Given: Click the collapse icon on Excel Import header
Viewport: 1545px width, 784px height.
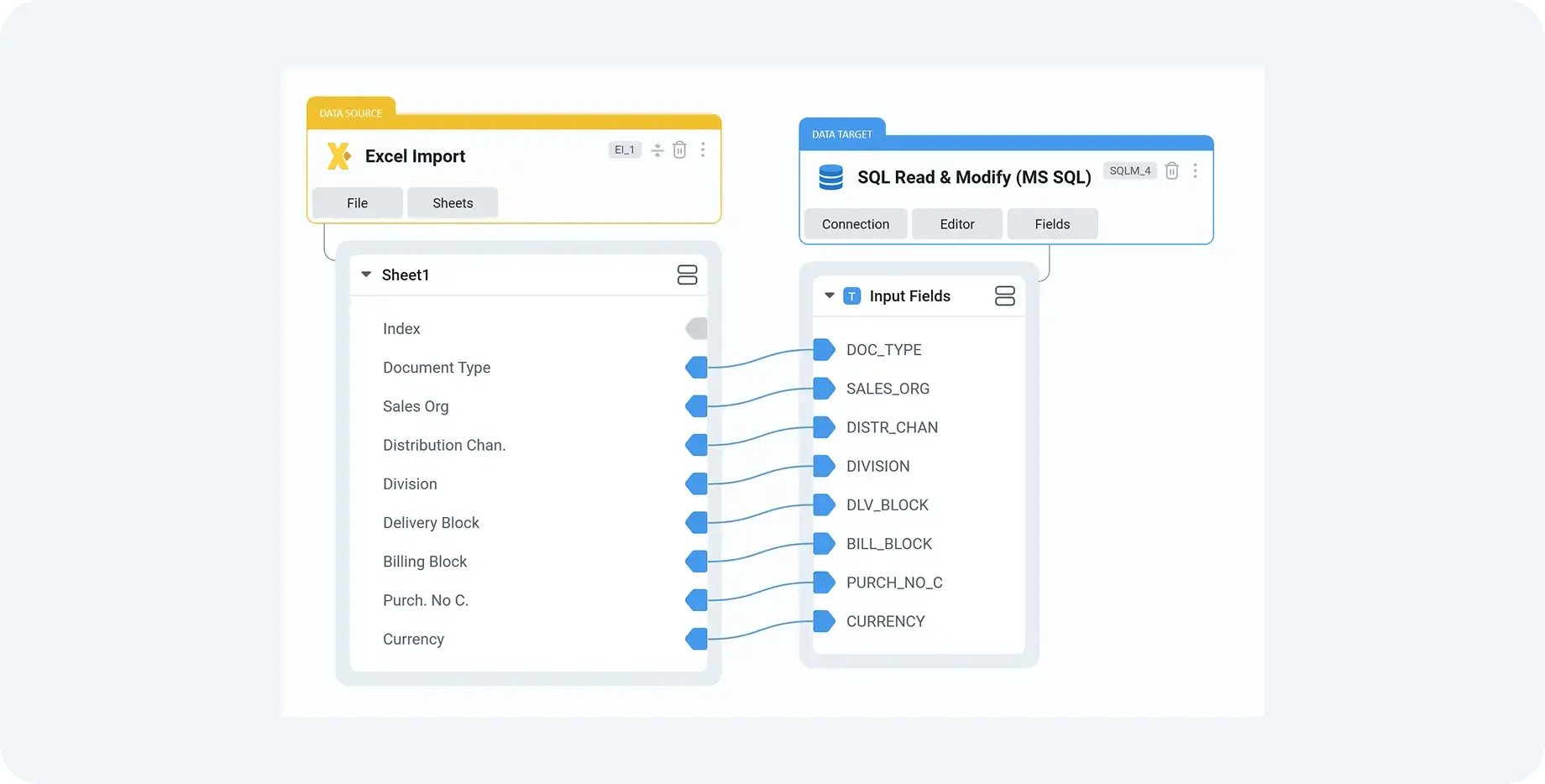Looking at the screenshot, I should pyautogui.click(x=657, y=150).
